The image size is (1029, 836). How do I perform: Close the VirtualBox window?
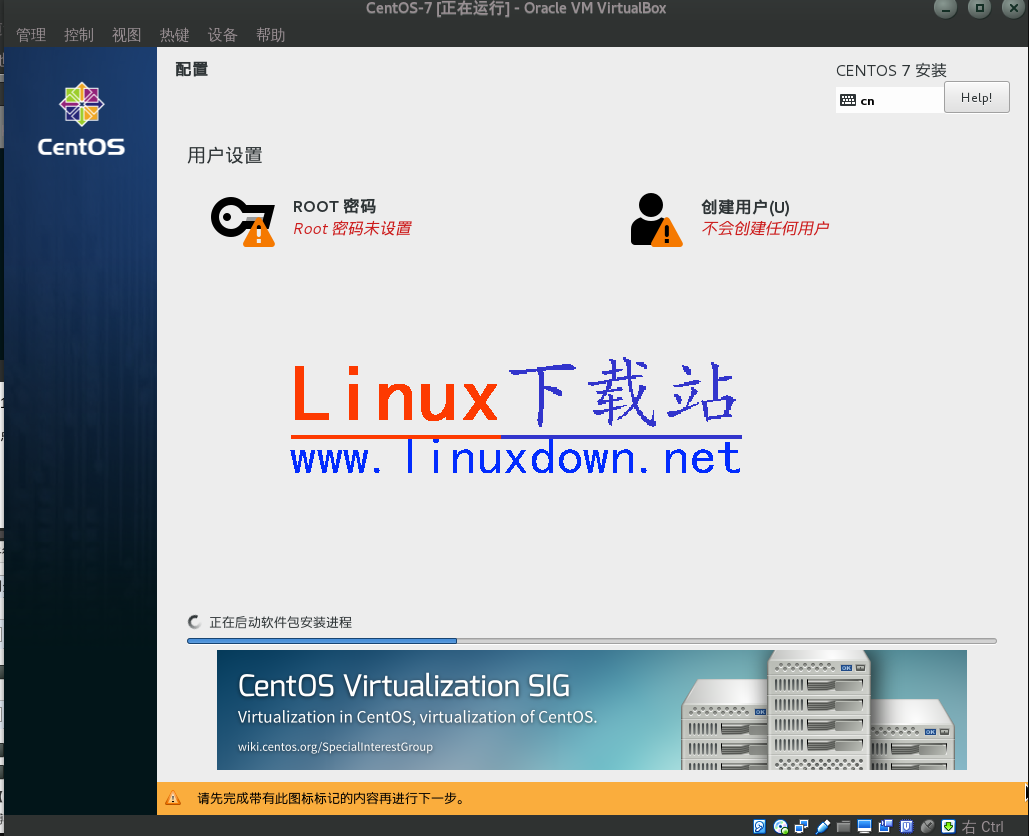click(1013, 9)
